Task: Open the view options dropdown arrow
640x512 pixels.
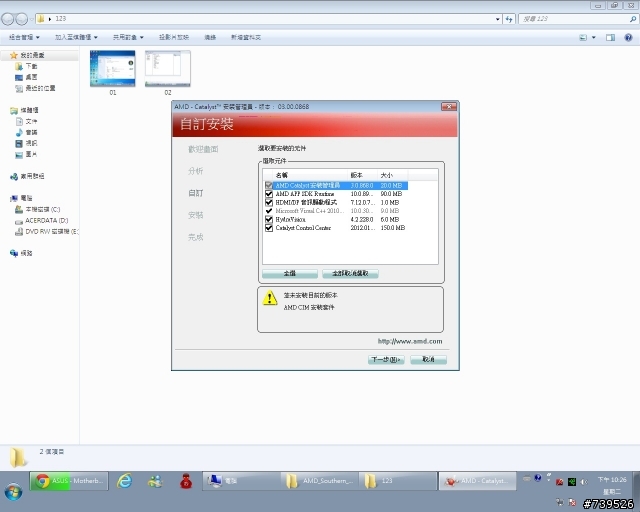Action: click(x=594, y=38)
